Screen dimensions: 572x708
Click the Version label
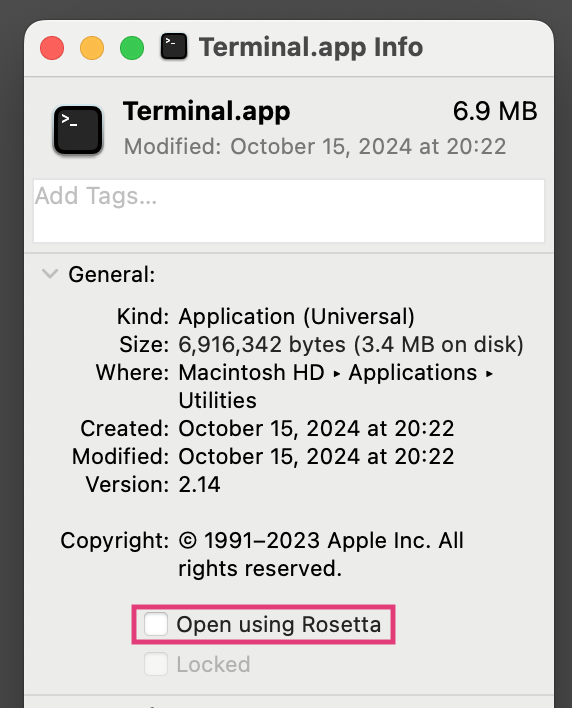coord(127,484)
